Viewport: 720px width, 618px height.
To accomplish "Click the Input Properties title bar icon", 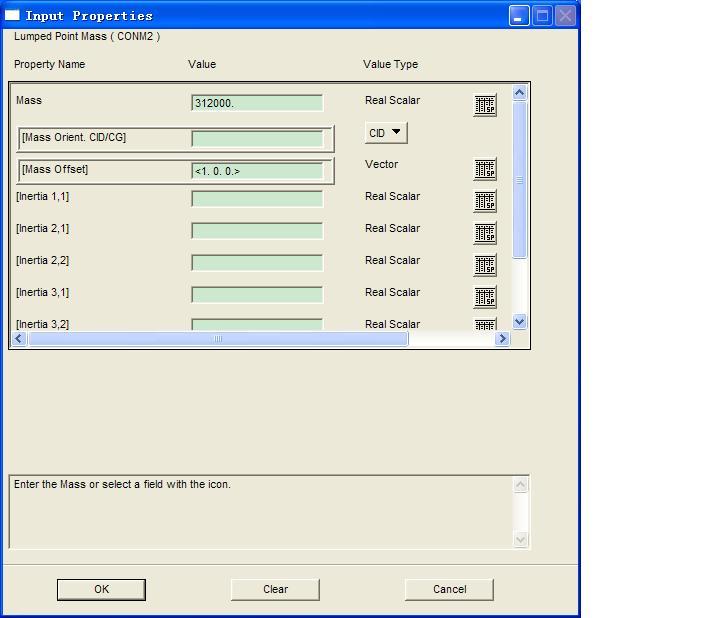I will point(12,15).
